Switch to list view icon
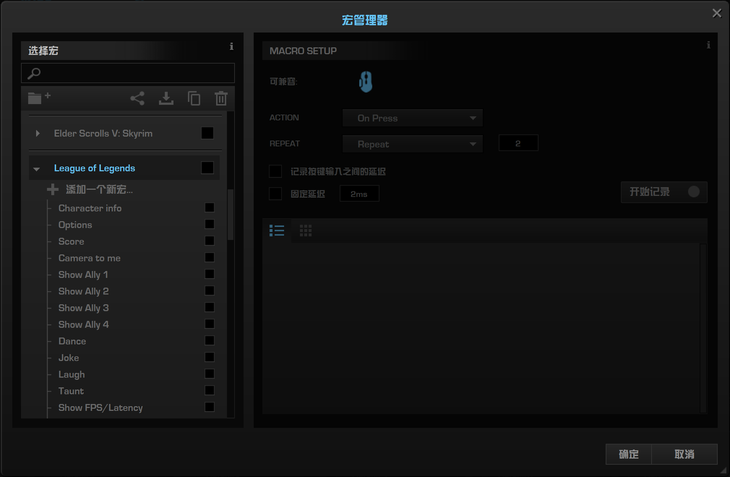 (x=277, y=230)
